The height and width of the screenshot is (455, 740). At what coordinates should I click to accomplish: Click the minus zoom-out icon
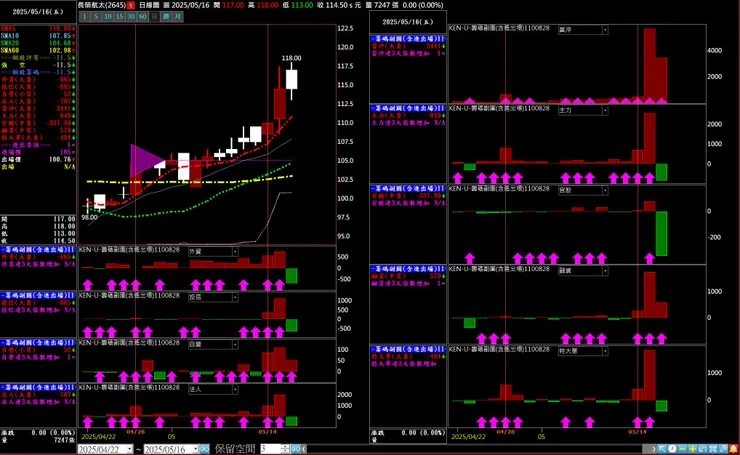pos(682,449)
